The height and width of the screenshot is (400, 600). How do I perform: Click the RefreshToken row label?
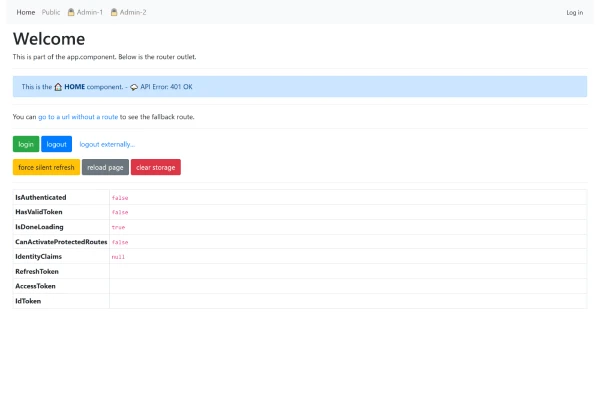[37, 271]
